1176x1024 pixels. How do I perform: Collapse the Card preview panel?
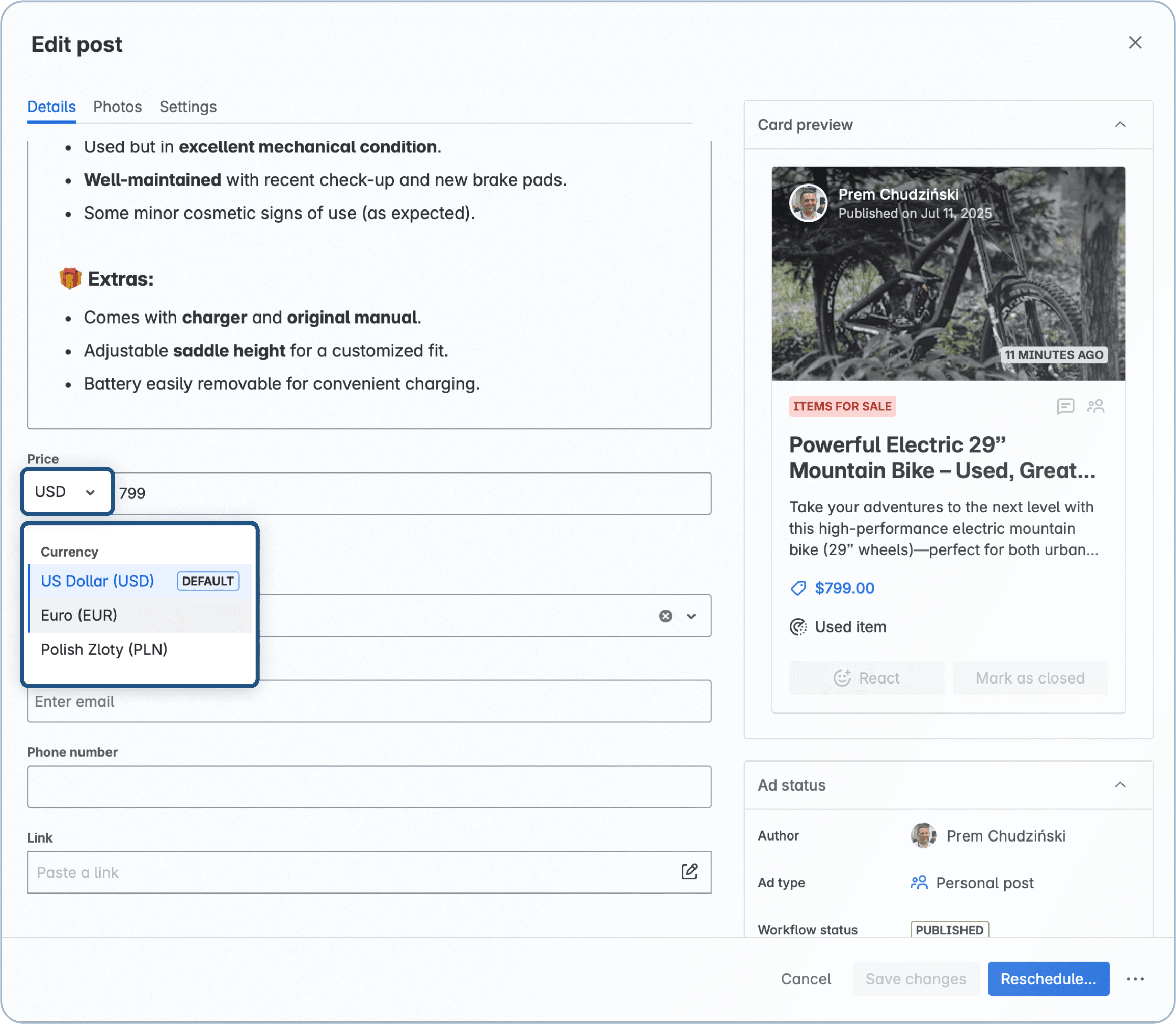[x=1120, y=124]
